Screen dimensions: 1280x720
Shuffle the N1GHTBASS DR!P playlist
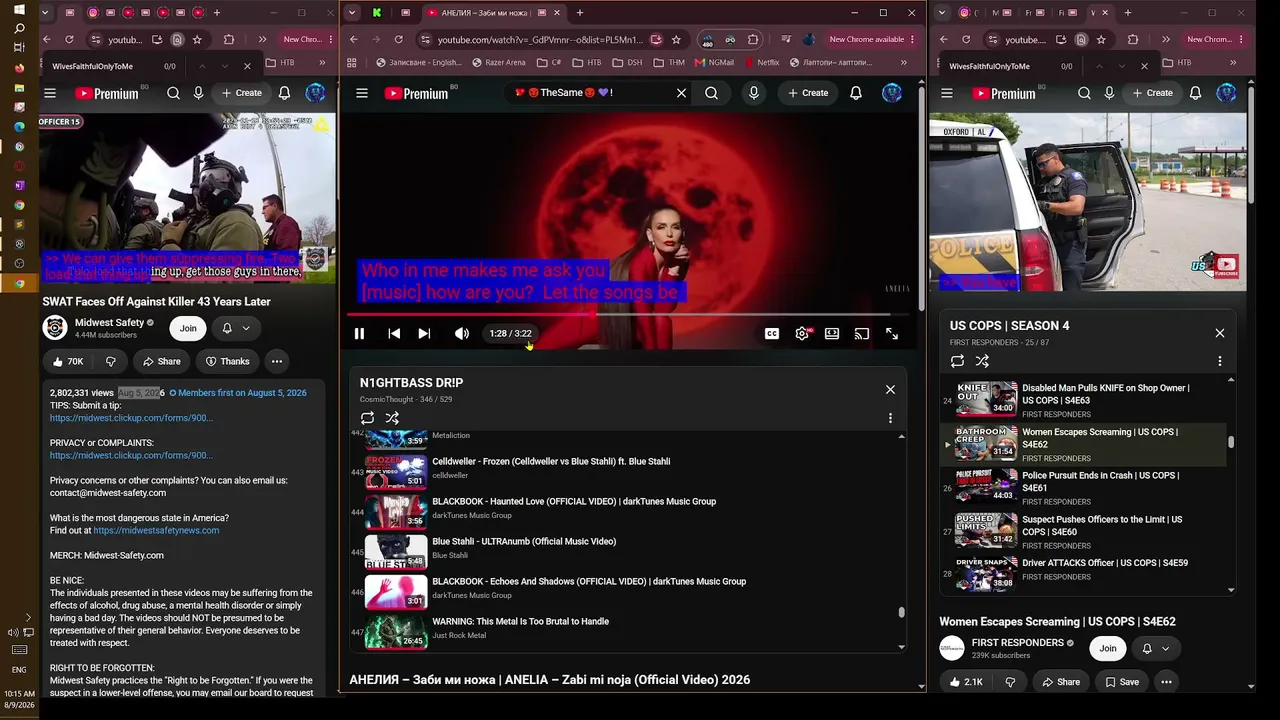point(392,418)
